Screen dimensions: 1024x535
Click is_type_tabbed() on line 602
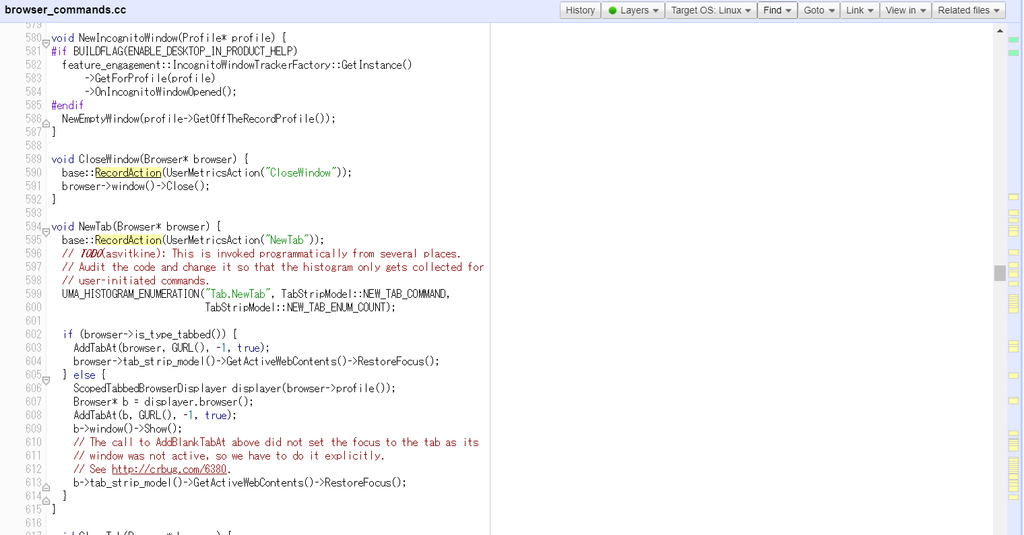180,334
